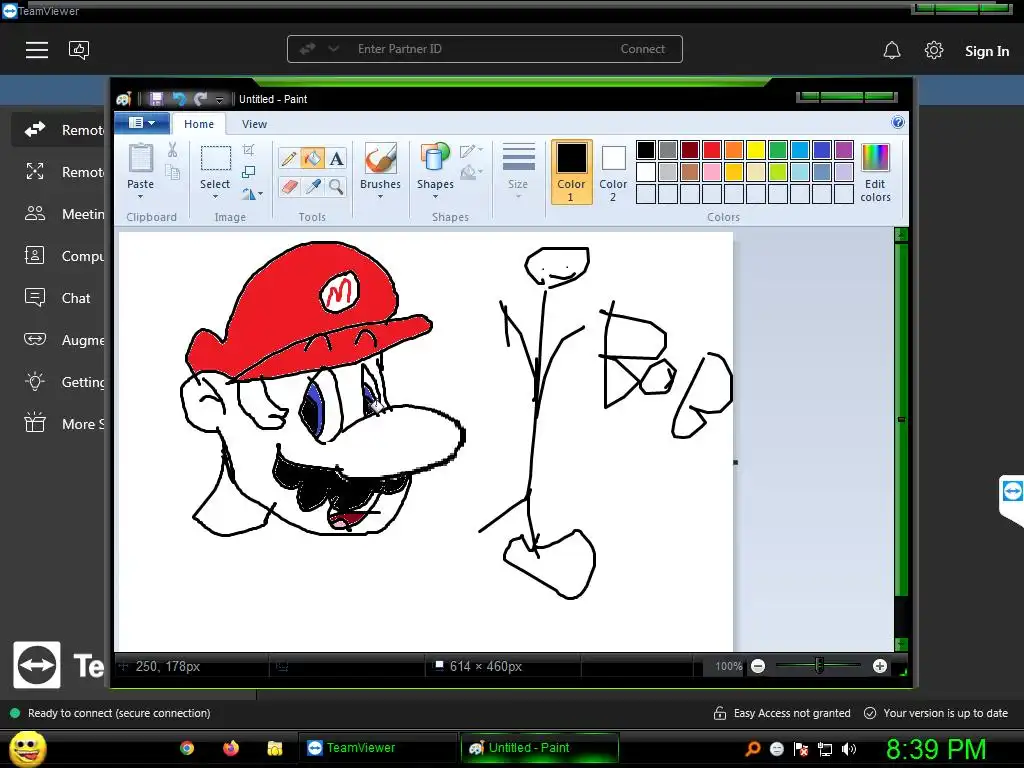Click Zoom out minus button in Paint
The height and width of the screenshot is (768, 1024).
(x=758, y=666)
